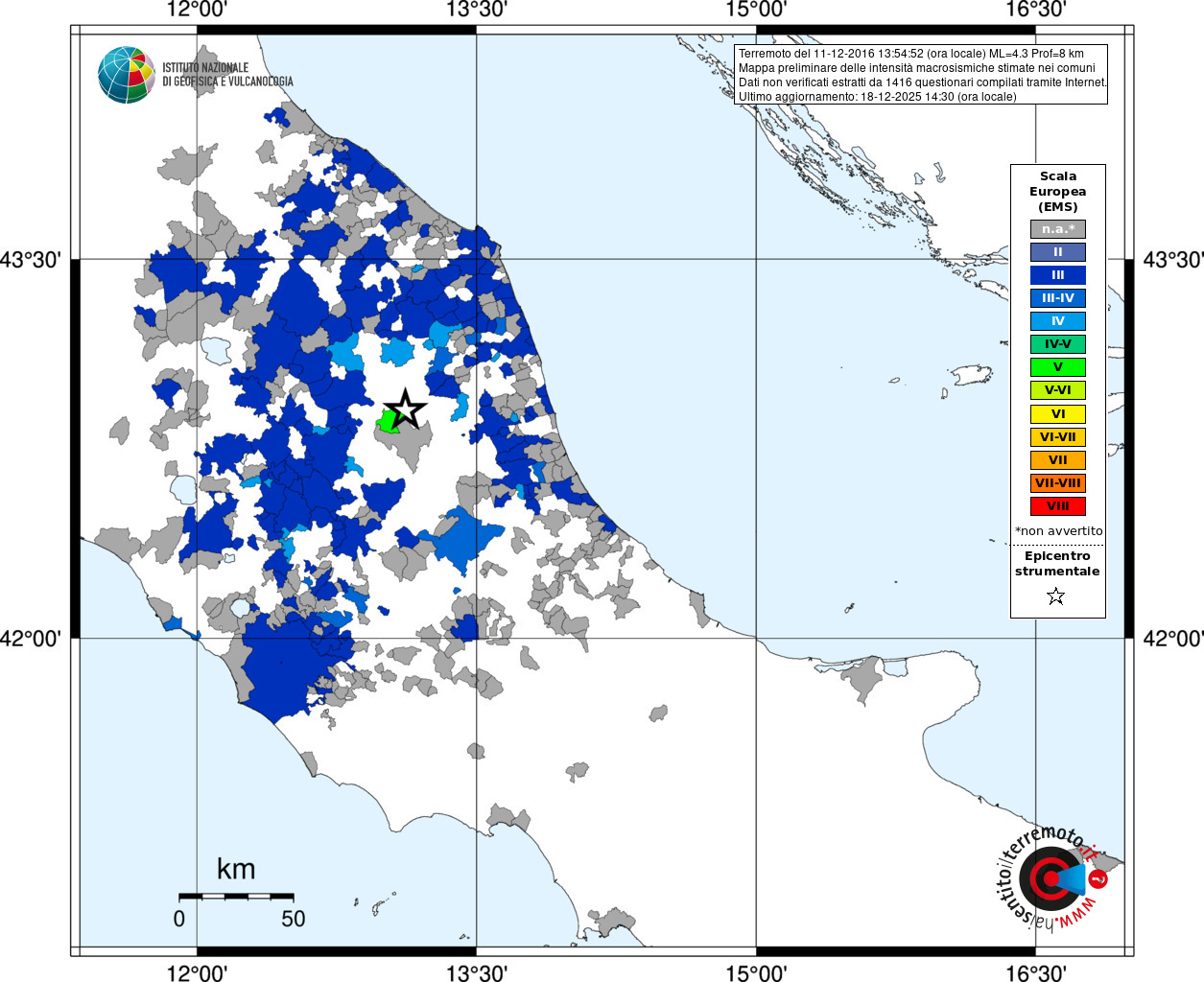Click the top 12°00' longitude label

tap(197, 10)
